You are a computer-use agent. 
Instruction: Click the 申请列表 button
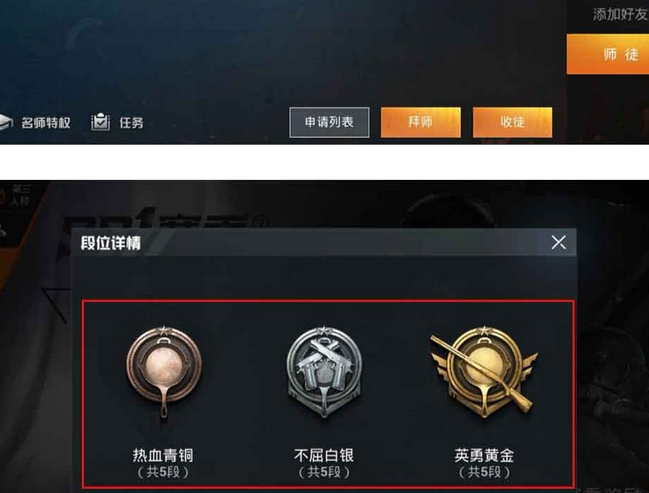[329, 122]
